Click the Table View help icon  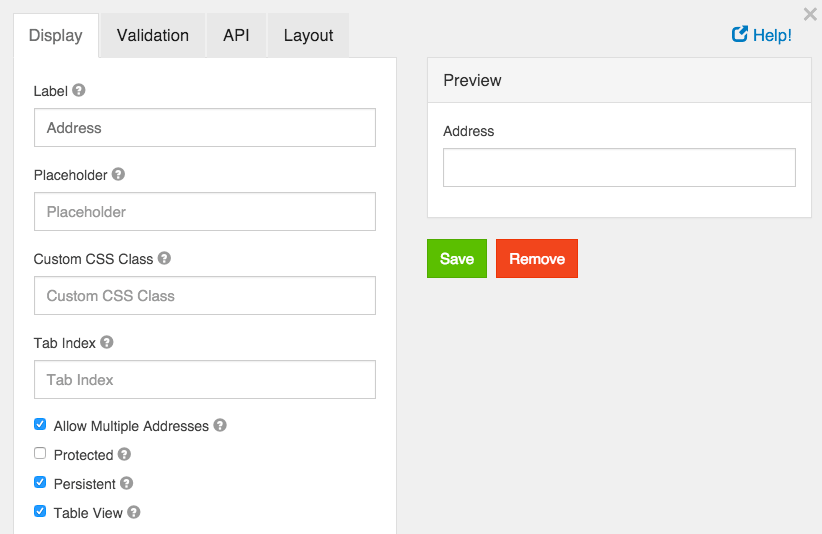click(x=133, y=512)
